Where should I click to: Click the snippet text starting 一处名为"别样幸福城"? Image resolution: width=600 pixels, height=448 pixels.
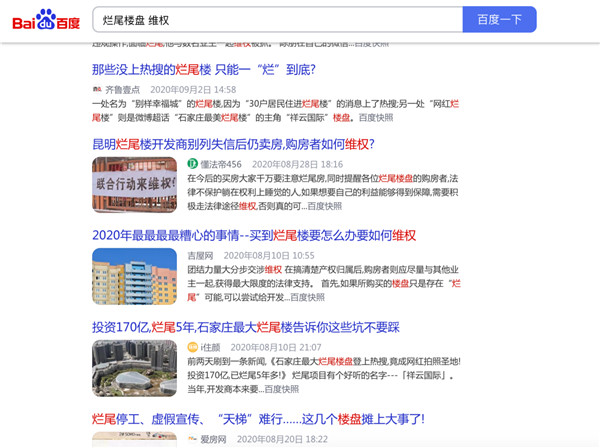(276, 111)
